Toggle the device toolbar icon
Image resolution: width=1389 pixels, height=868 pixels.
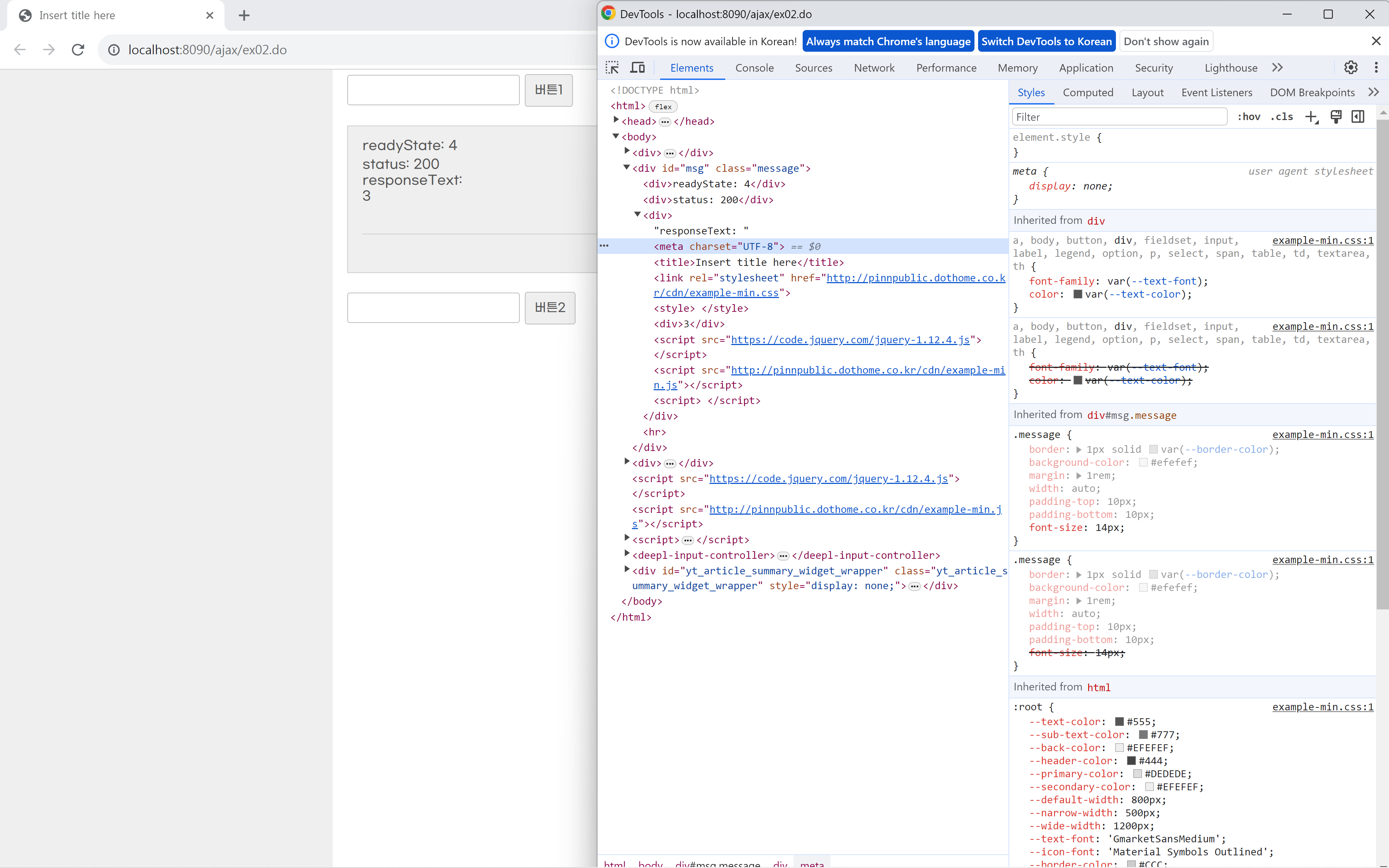[x=638, y=68]
